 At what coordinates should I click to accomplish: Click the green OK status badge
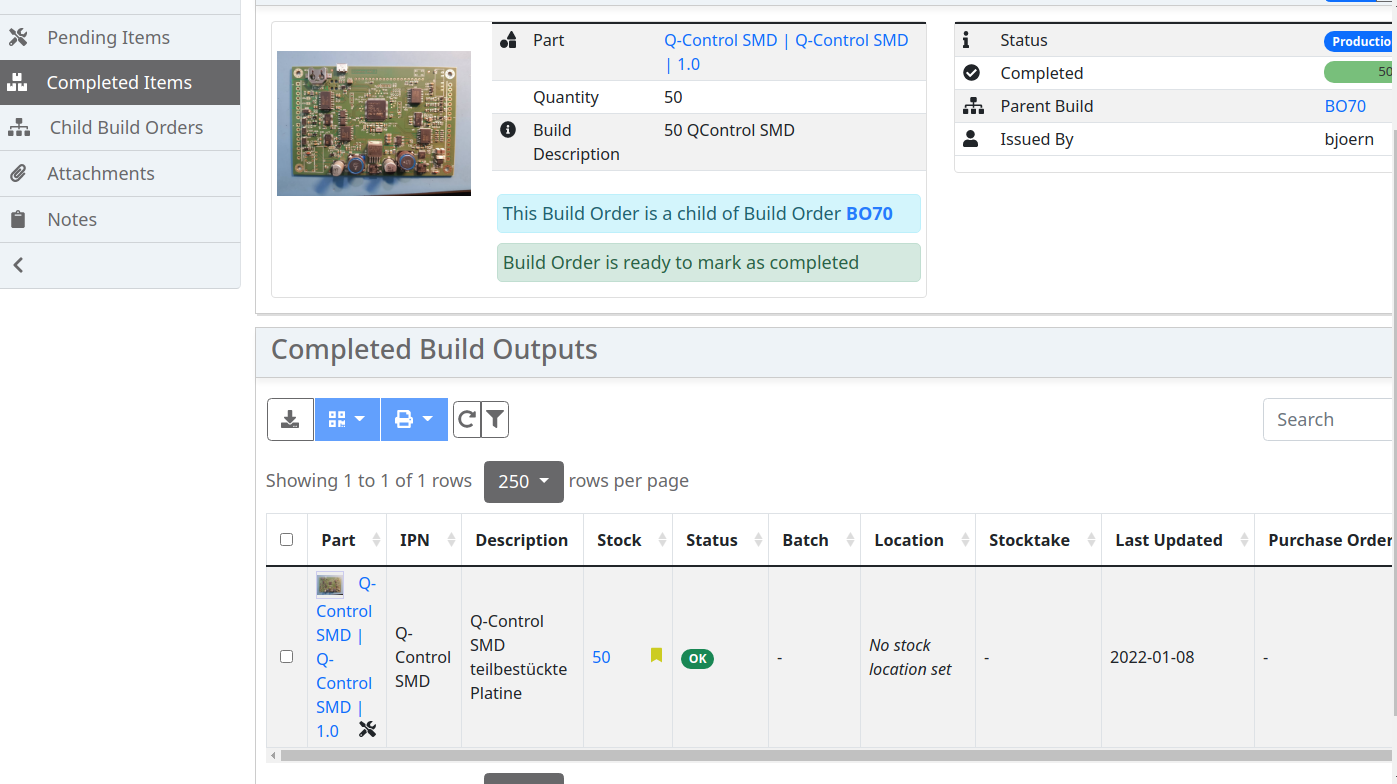point(697,658)
